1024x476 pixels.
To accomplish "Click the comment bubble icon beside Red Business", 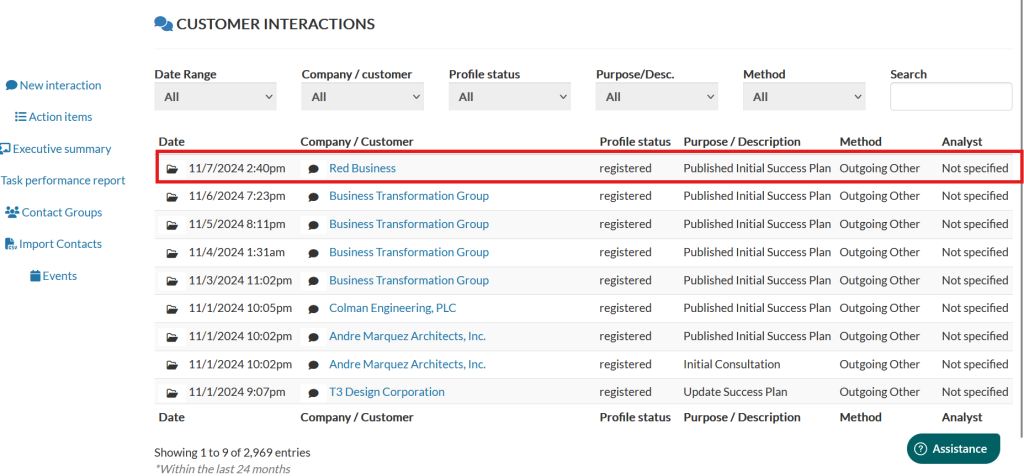I will coord(313,169).
